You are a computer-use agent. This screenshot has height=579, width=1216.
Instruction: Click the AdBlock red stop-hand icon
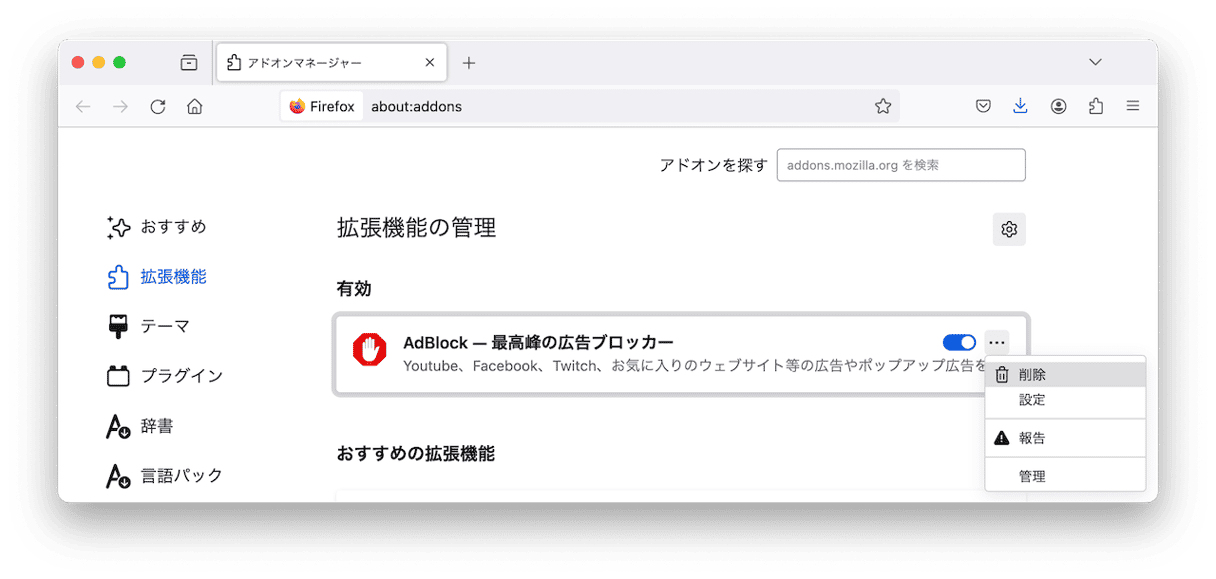pos(369,350)
